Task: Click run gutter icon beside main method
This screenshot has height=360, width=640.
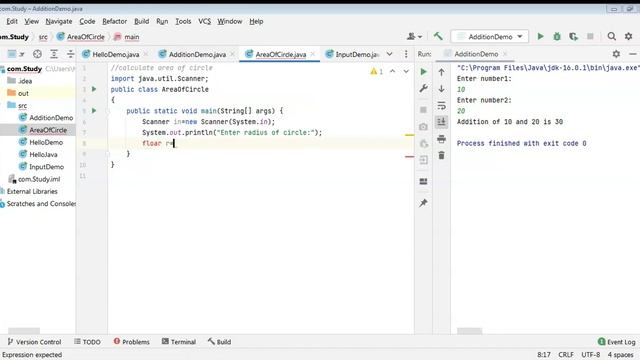Action: (94, 111)
